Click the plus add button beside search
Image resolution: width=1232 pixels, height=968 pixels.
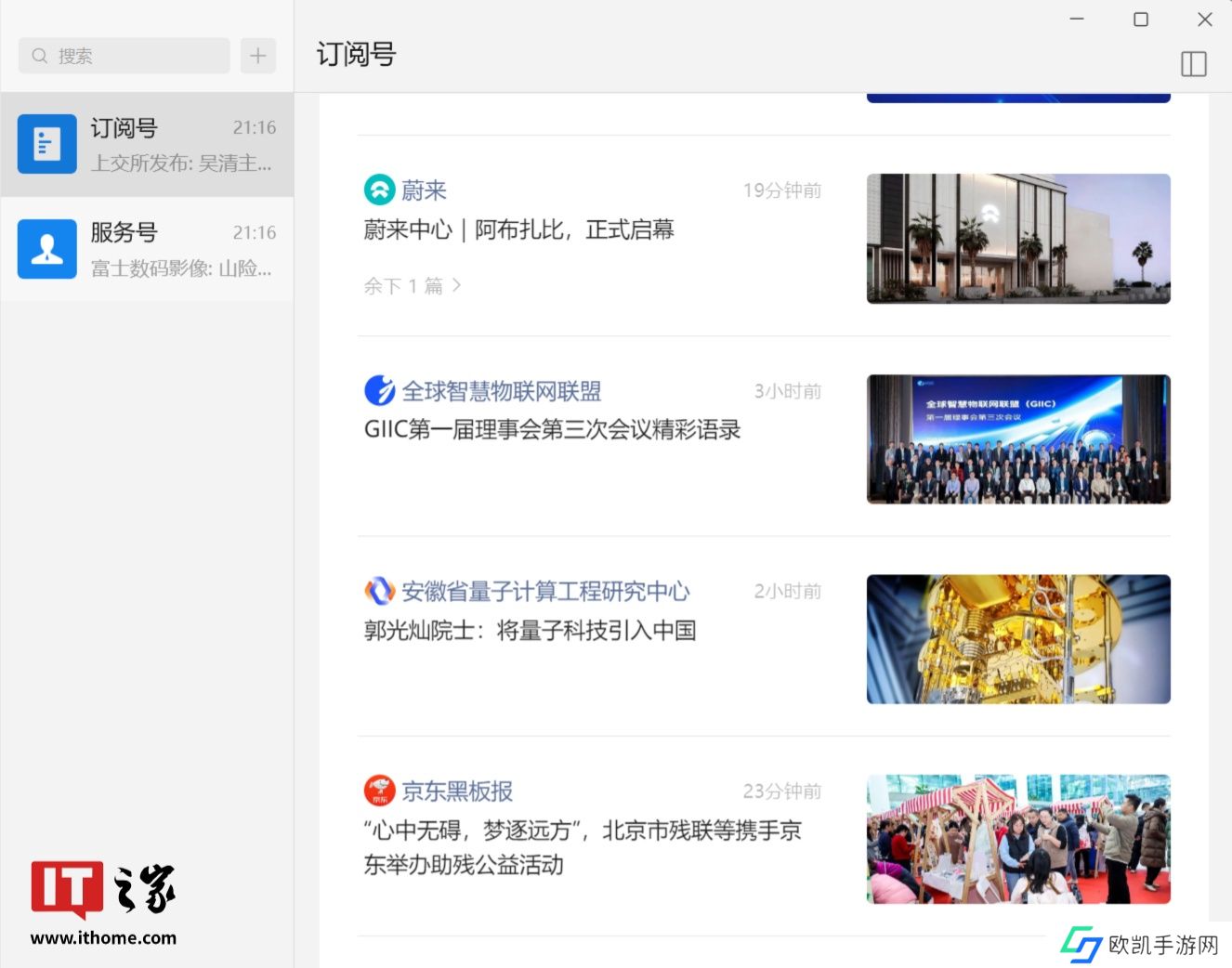[x=257, y=56]
